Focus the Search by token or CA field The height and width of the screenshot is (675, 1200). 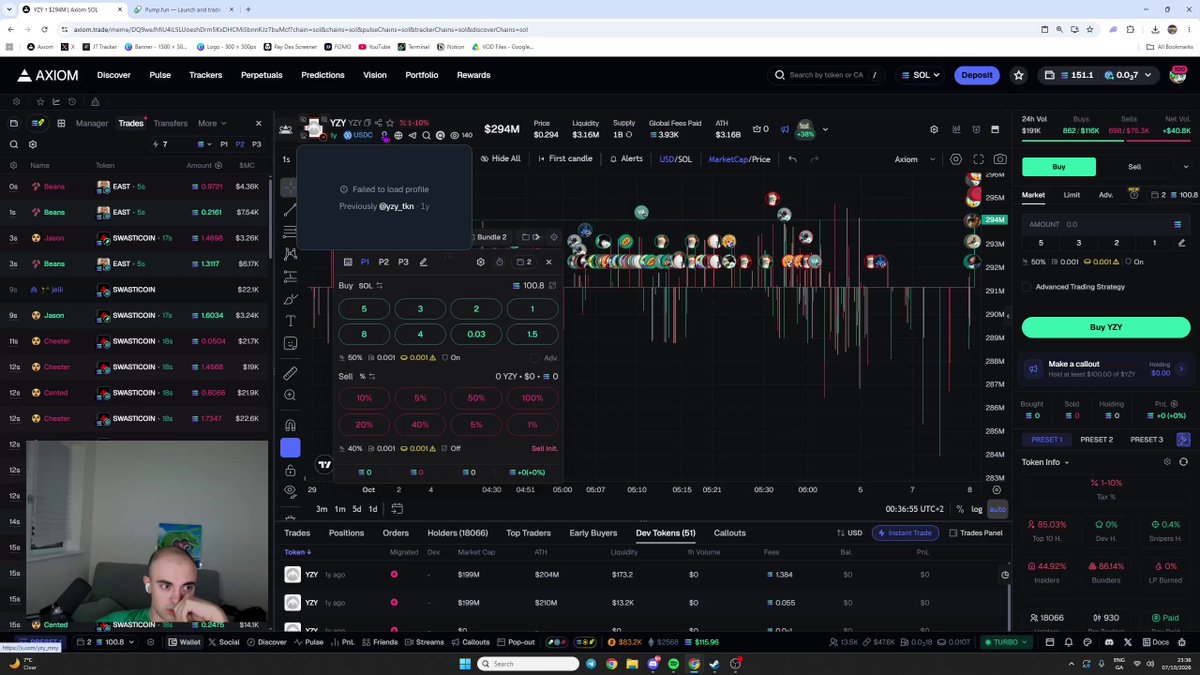click(x=827, y=75)
